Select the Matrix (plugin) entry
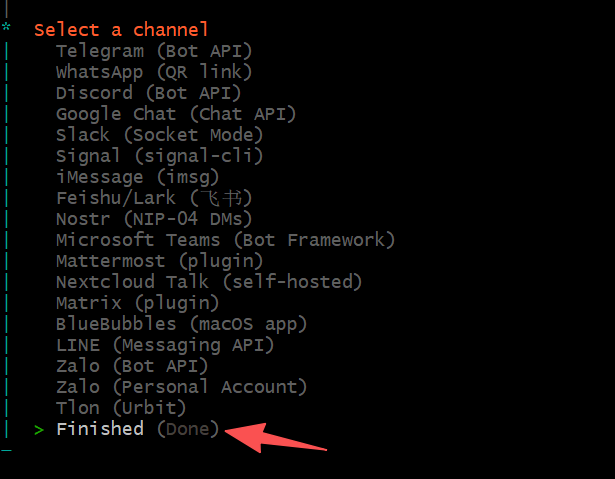 point(137,303)
